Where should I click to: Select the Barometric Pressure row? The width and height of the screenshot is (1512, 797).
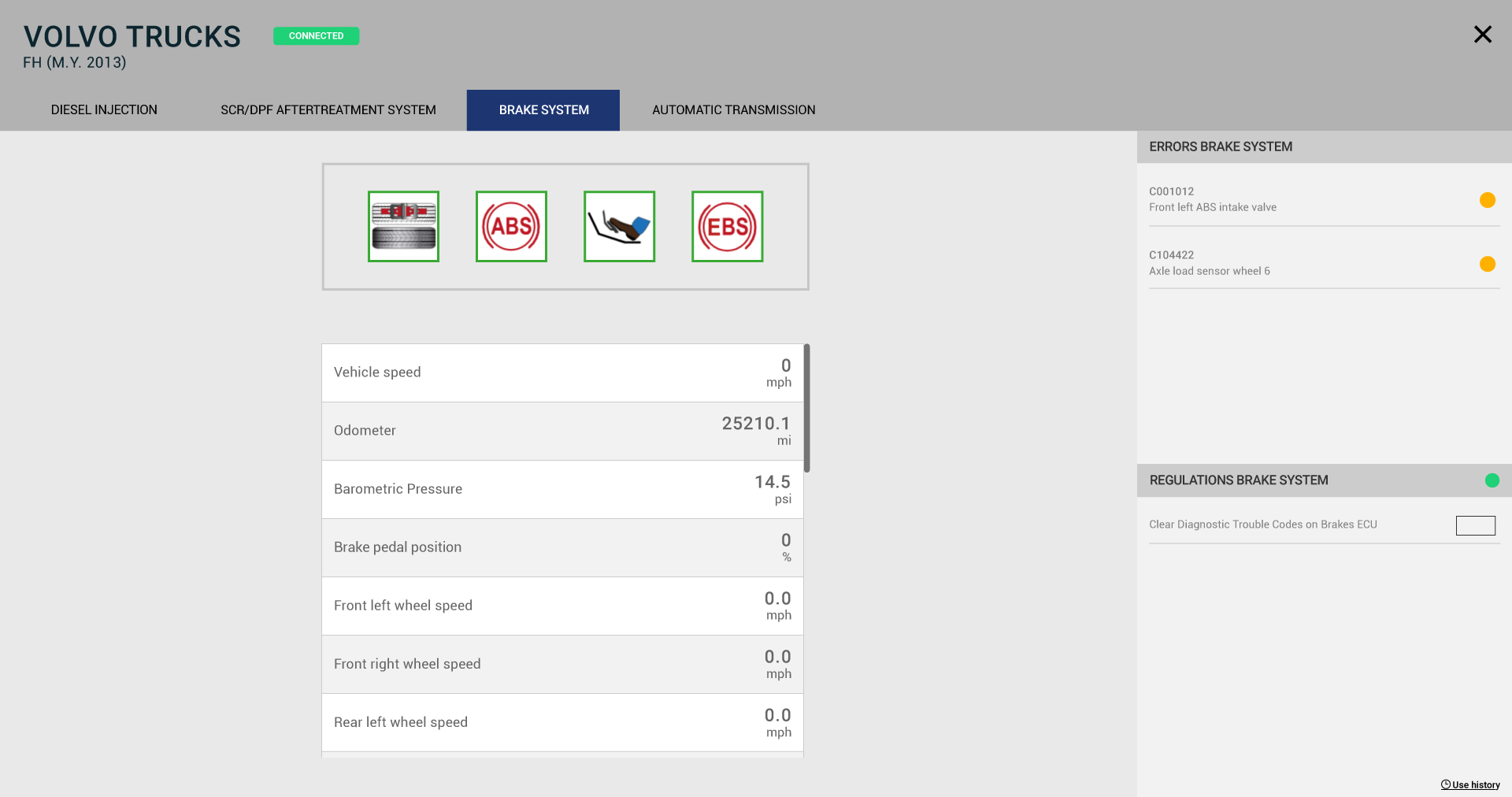click(x=562, y=490)
